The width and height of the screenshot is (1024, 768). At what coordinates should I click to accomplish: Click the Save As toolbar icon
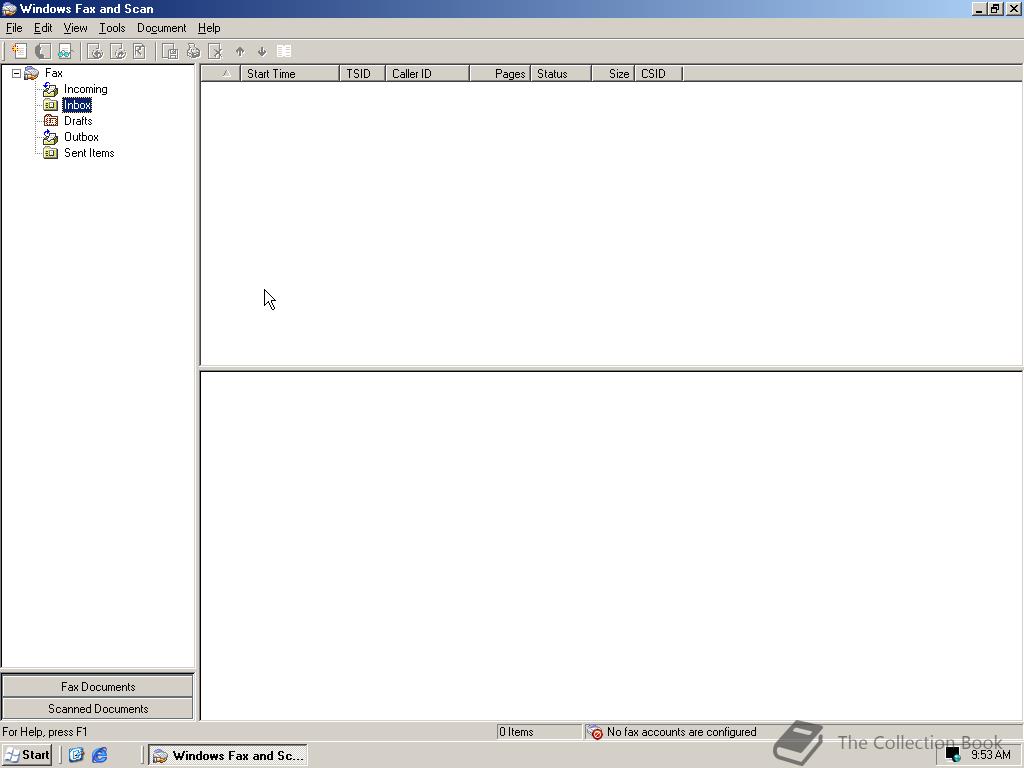pos(170,51)
